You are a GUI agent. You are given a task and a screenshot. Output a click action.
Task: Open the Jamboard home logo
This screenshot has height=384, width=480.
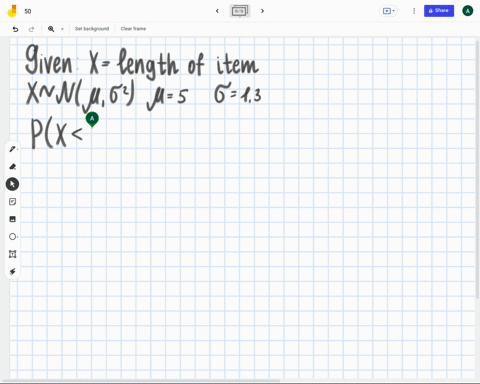coord(12,11)
